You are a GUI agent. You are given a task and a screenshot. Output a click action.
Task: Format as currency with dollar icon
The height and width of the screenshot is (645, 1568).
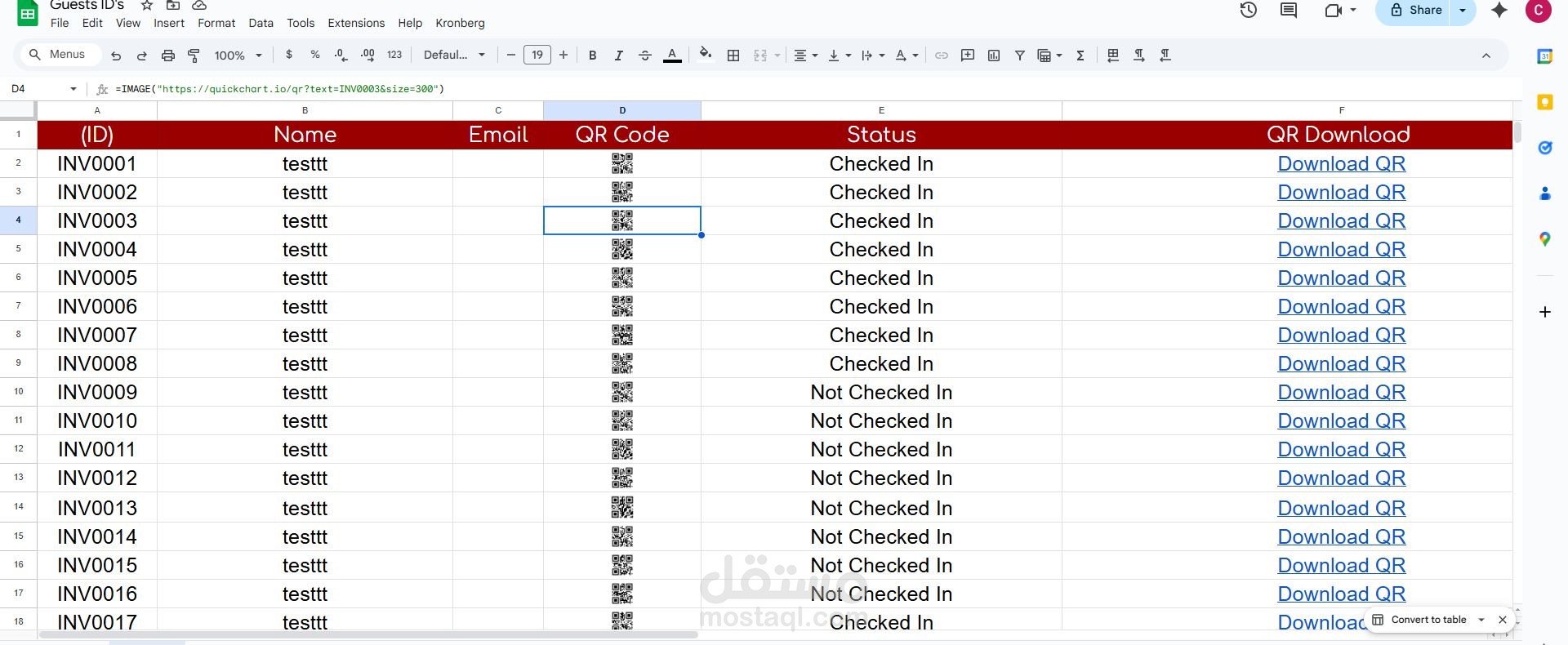(289, 55)
